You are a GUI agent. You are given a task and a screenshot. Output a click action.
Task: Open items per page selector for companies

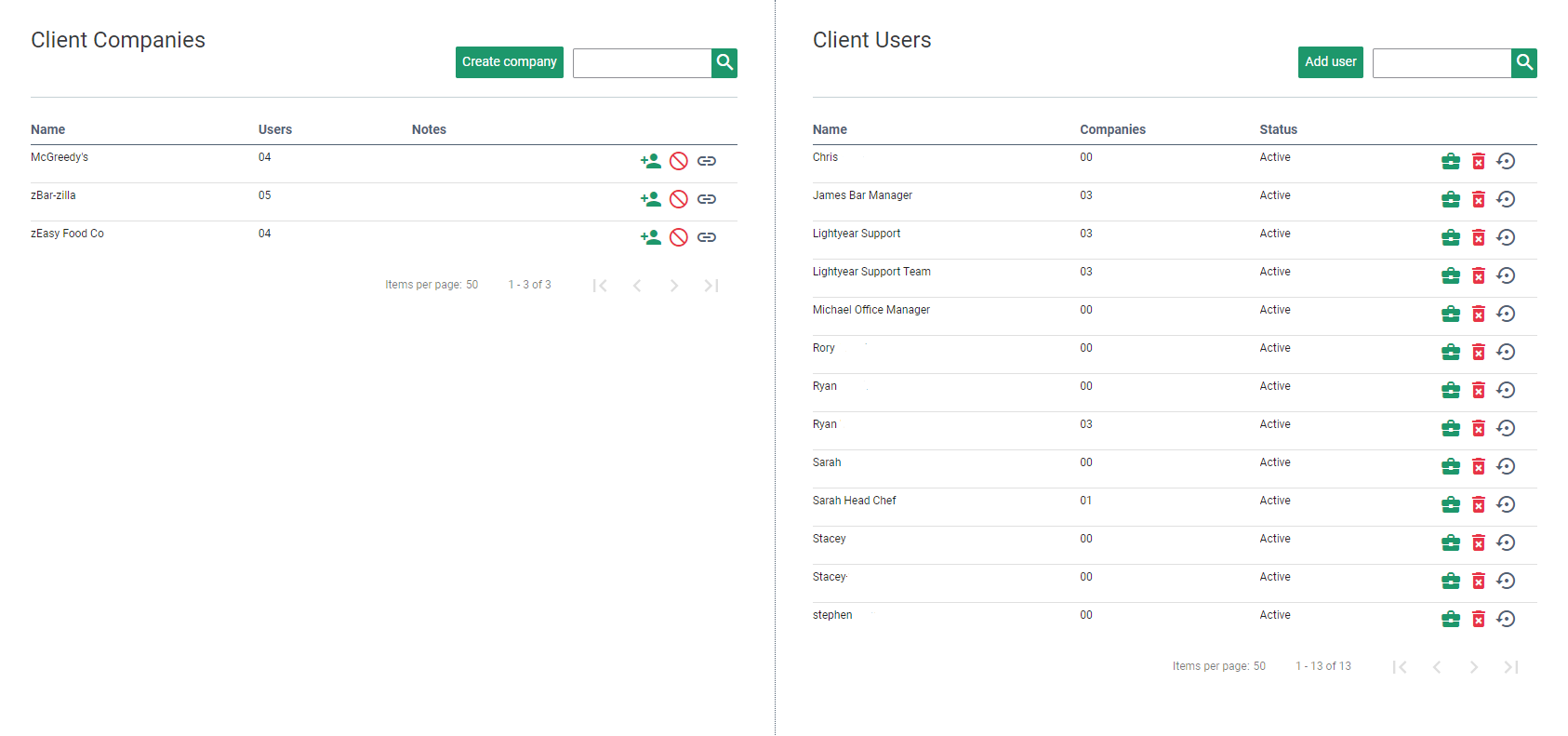pyautogui.click(x=472, y=285)
